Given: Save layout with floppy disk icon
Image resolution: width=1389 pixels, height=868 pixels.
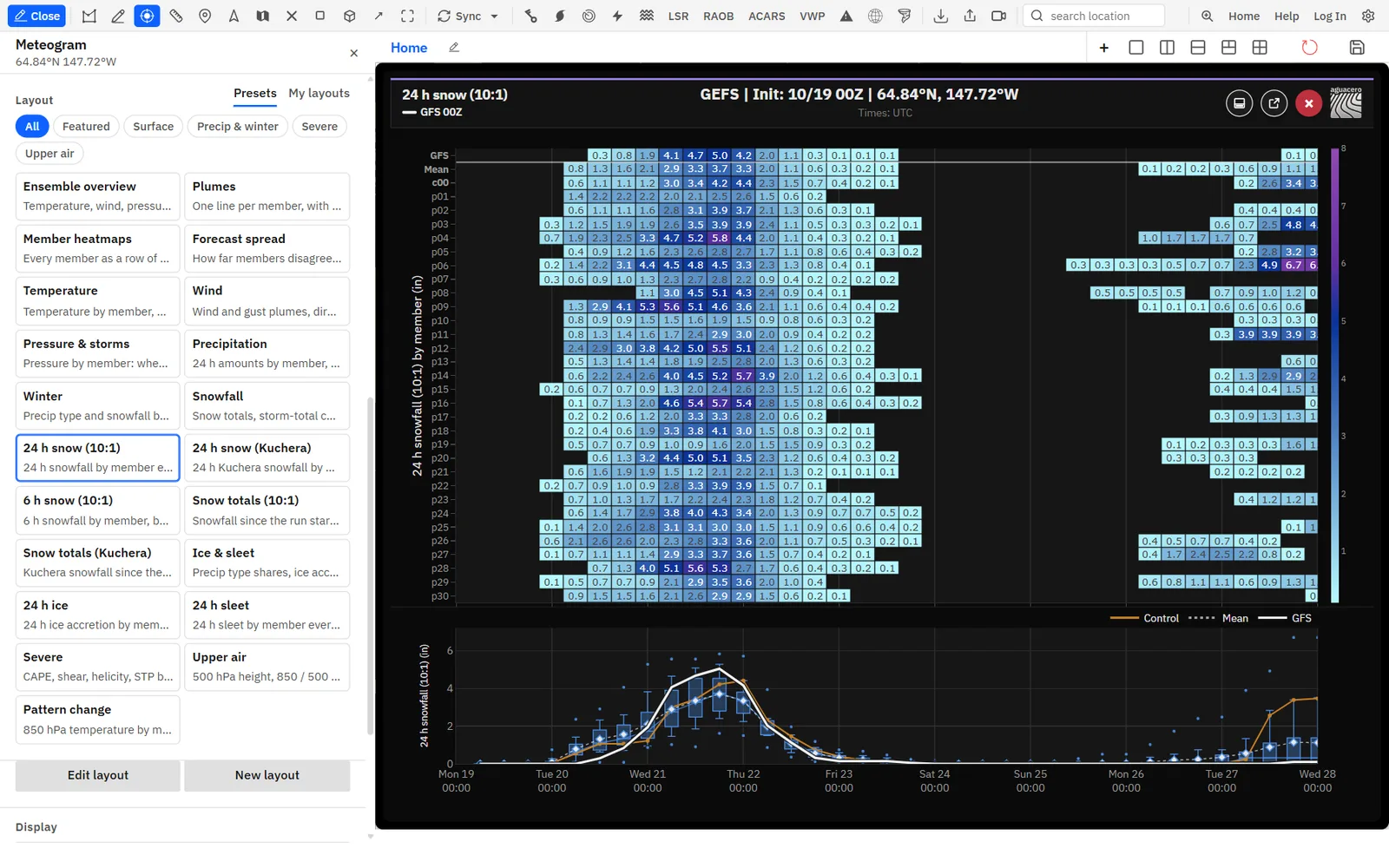Looking at the screenshot, I should [x=1357, y=48].
